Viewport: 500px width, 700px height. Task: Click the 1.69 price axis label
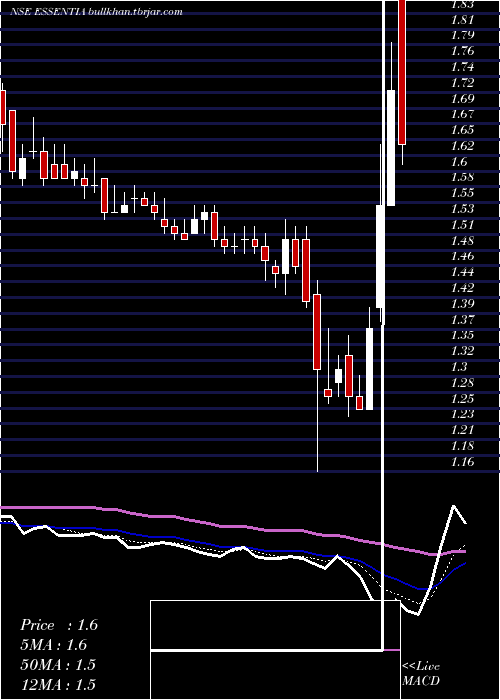click(x=462, y=99)
